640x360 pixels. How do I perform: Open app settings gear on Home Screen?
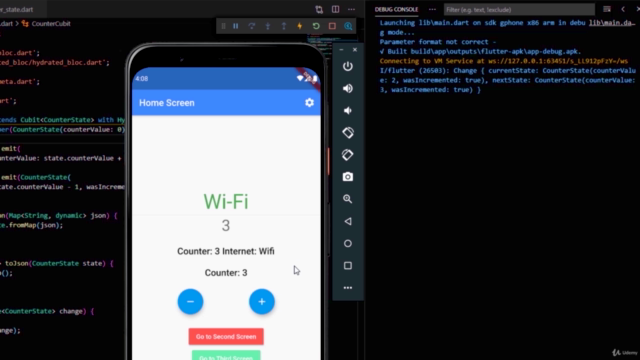309,102
